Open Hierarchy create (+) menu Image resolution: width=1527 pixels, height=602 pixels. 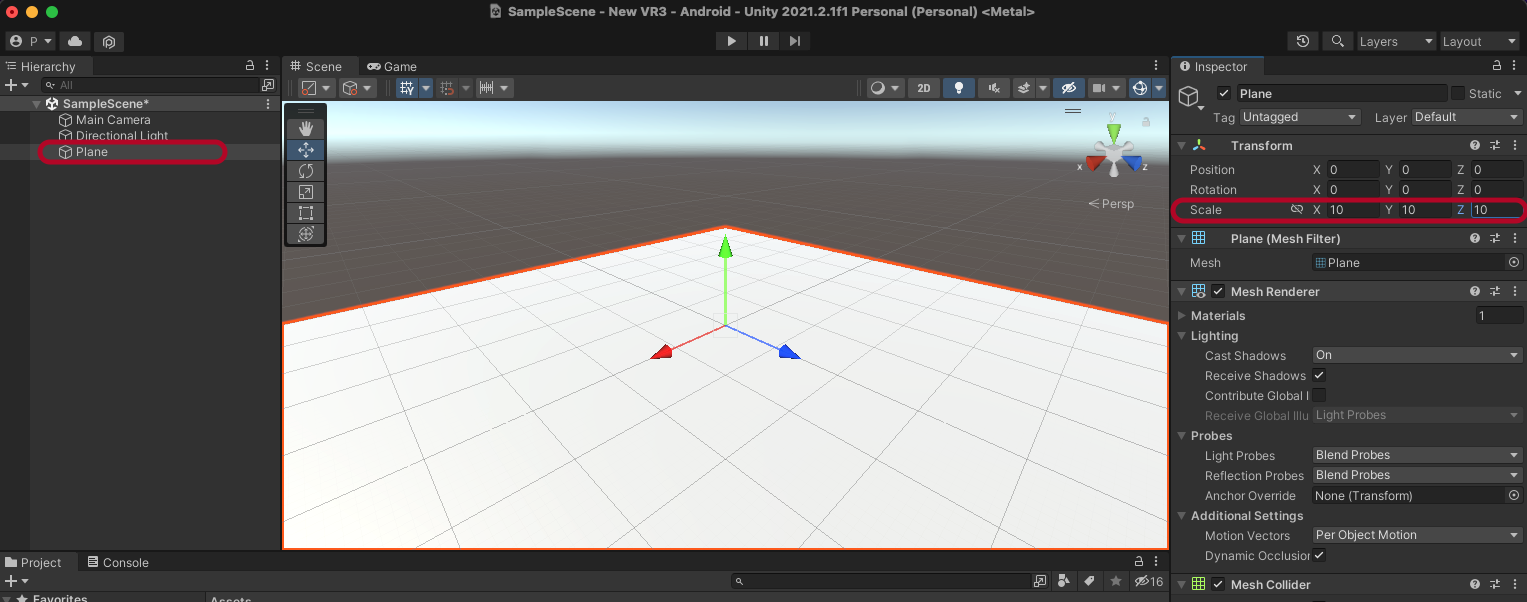click(x=16, y=85)
